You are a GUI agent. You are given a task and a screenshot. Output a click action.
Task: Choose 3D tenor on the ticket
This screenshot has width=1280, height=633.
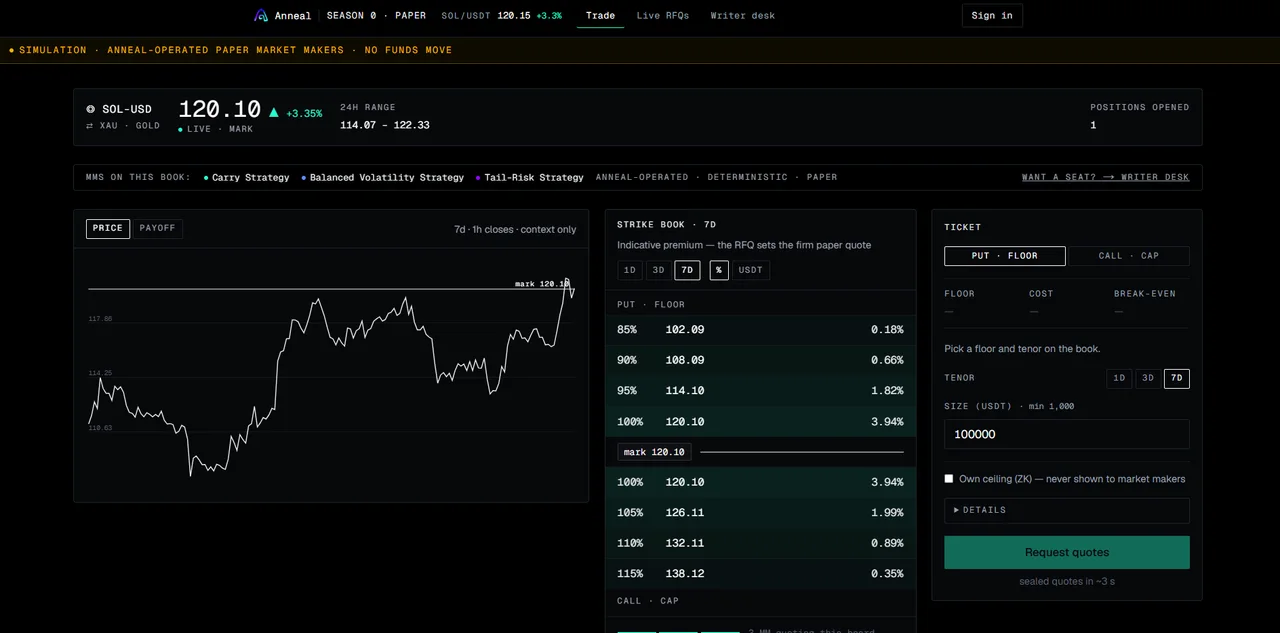[1148, 378]
